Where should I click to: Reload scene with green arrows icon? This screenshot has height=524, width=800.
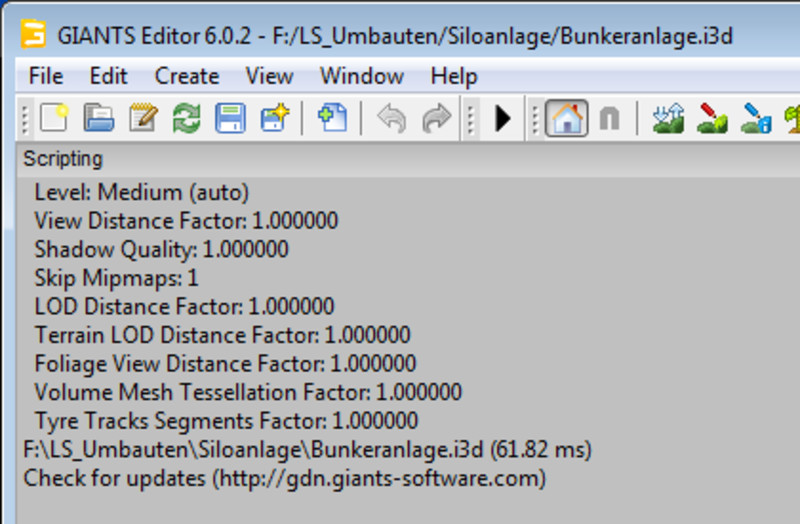pyautogui.click(x=186, y=119)
